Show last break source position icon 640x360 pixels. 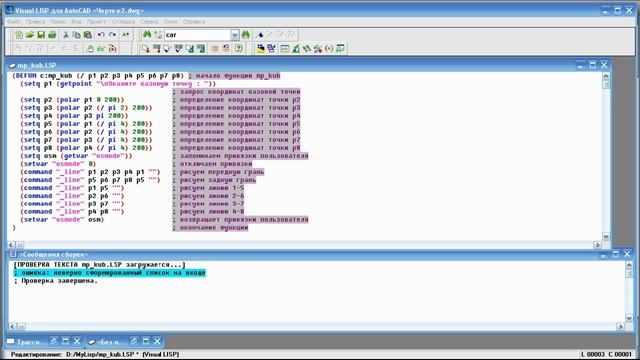tap(112, 49)
